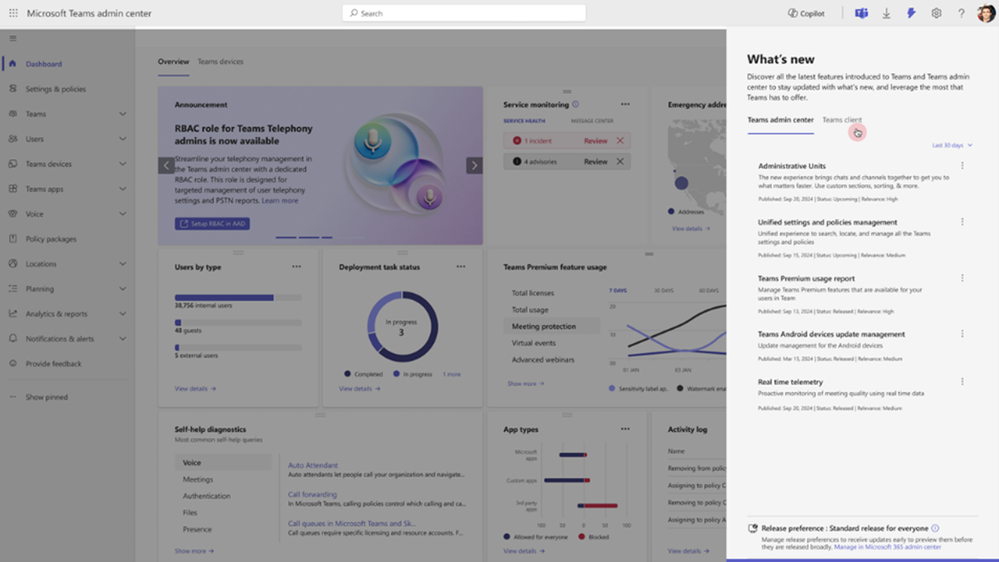The height and width of the screenshot is (562, 999).
Task: Open the Call forwarding help link
Action: [x=312, y=494]
